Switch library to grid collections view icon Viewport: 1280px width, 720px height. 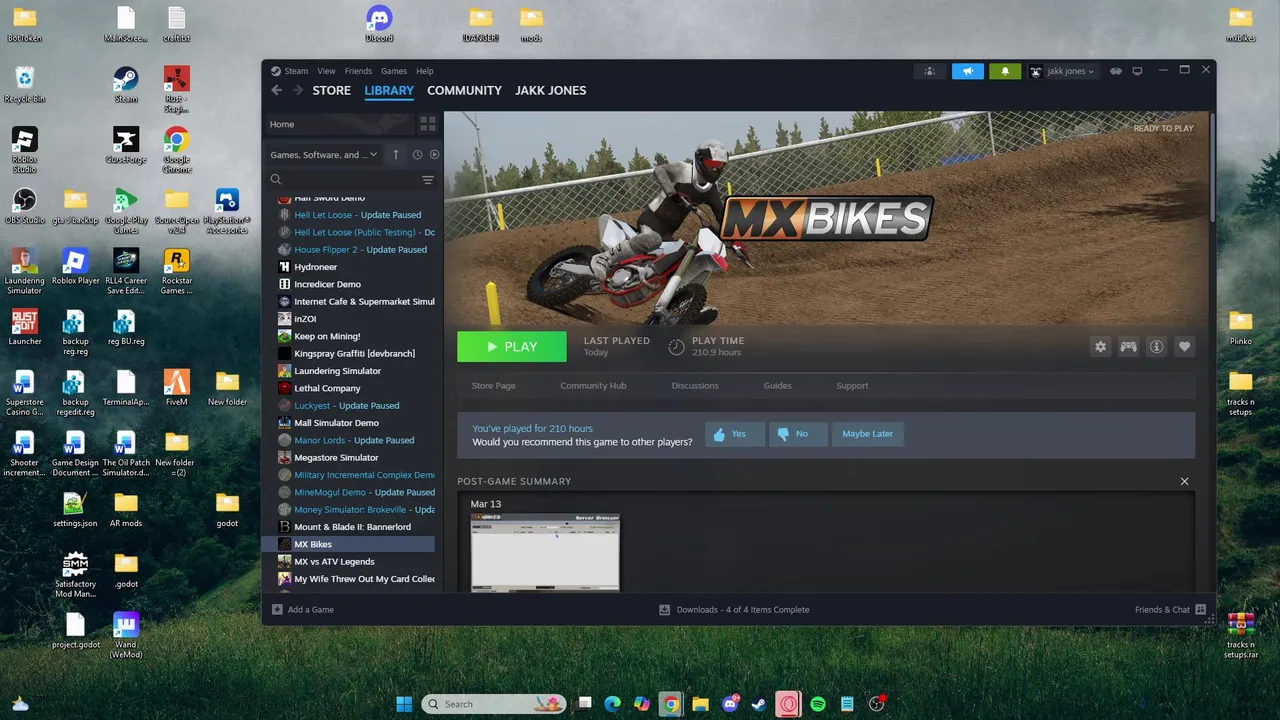pyautogui.click(x=427, y=124)
